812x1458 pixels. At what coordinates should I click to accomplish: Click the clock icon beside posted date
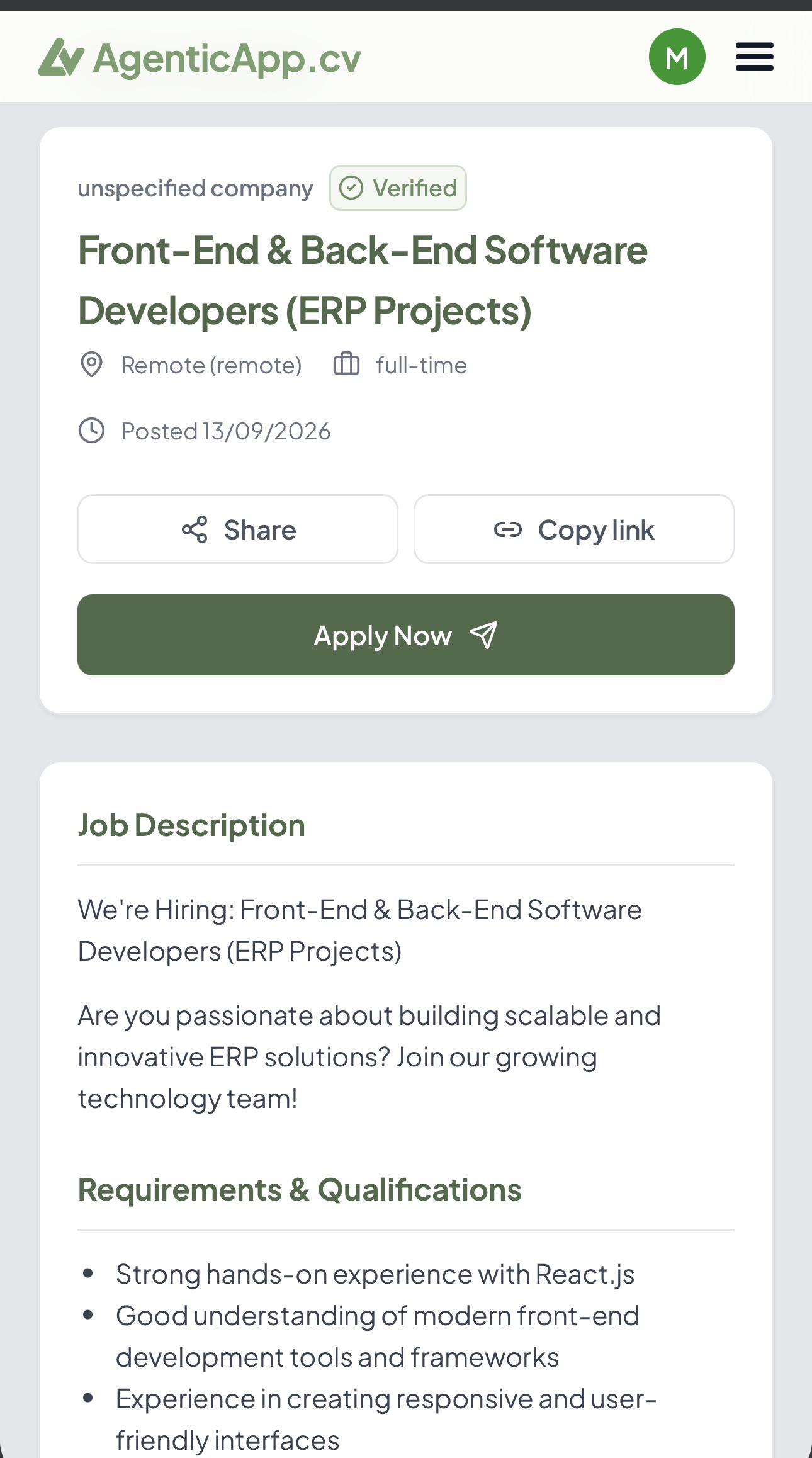tap(92, 431)
